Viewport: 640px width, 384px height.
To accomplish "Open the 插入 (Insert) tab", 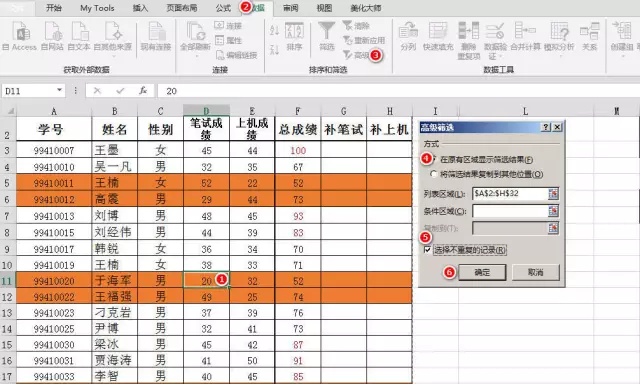I will point(140,8).
